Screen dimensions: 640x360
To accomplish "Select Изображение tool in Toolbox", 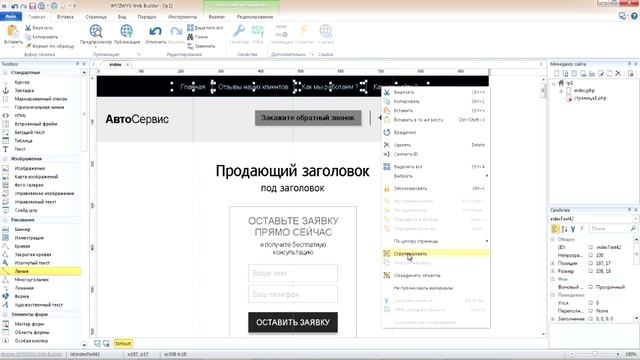I will 29,168.
